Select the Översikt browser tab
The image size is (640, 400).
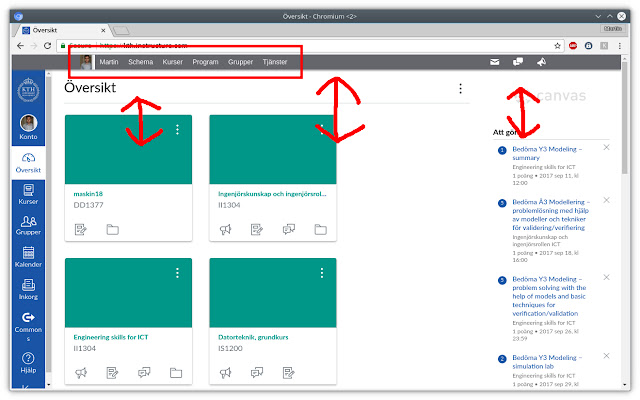pos(61,30)
